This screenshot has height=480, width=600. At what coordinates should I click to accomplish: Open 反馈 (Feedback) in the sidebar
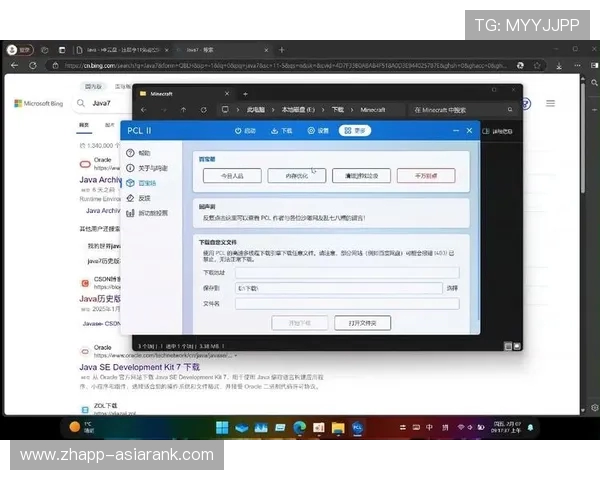(x=139, y=198)
